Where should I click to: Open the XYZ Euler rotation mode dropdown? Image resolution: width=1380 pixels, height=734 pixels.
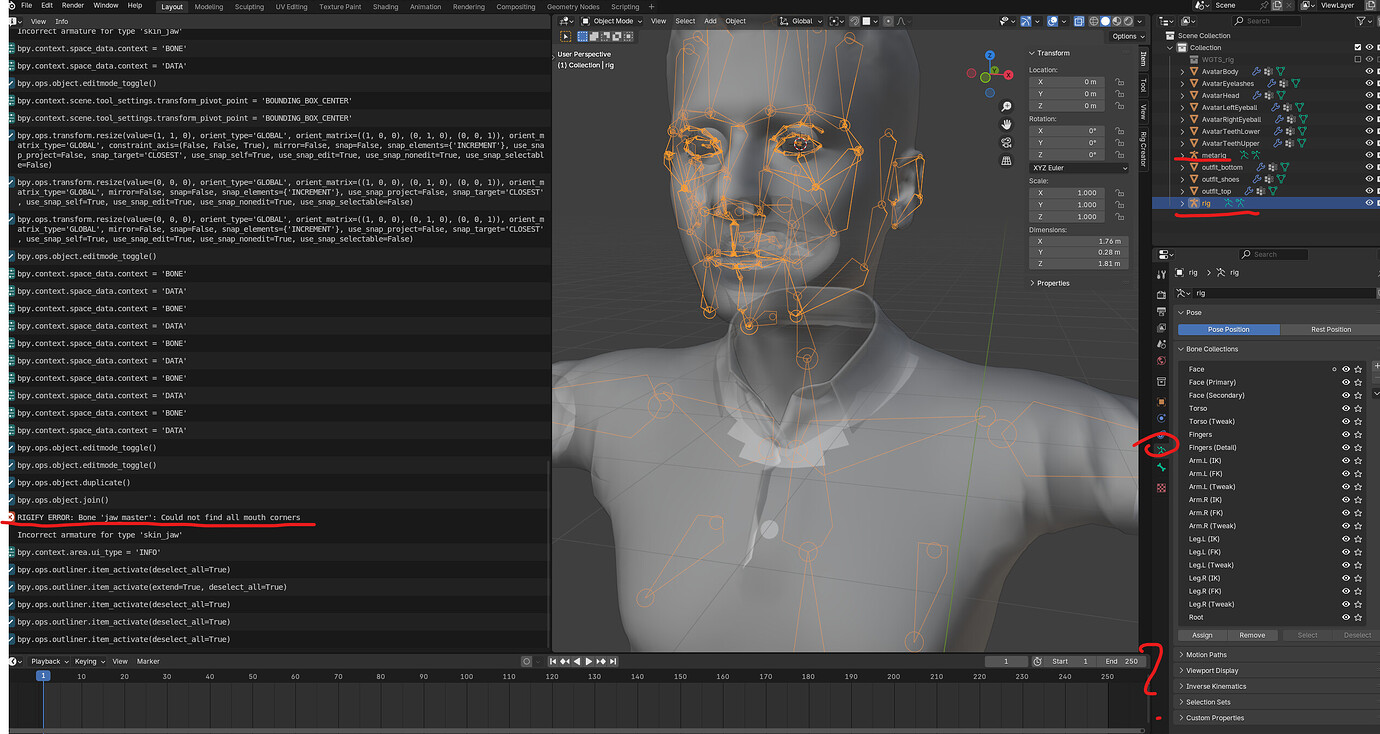1079,168
